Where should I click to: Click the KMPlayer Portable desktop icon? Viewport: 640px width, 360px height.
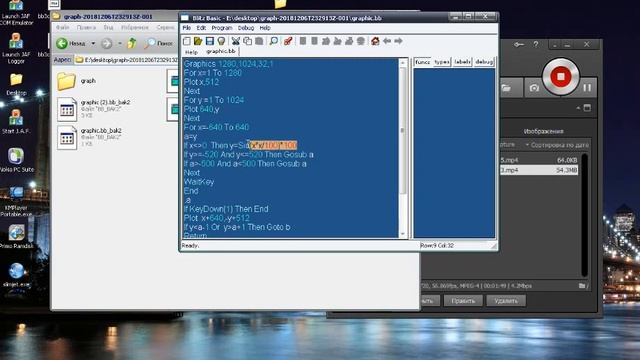(16, 201)
